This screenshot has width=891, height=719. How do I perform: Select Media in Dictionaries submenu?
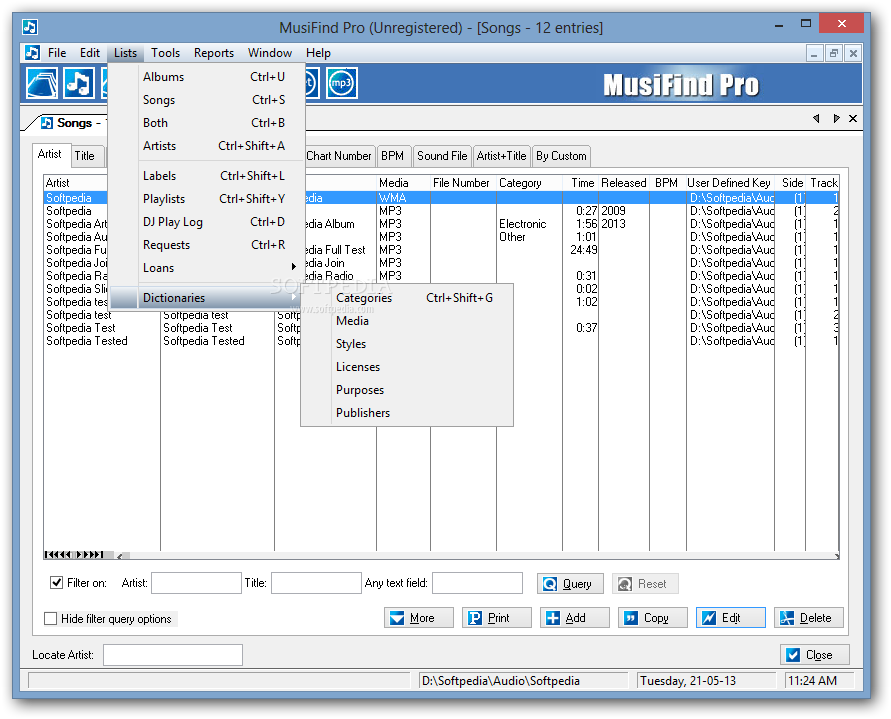pyautogui.click(x=407, y=321)
